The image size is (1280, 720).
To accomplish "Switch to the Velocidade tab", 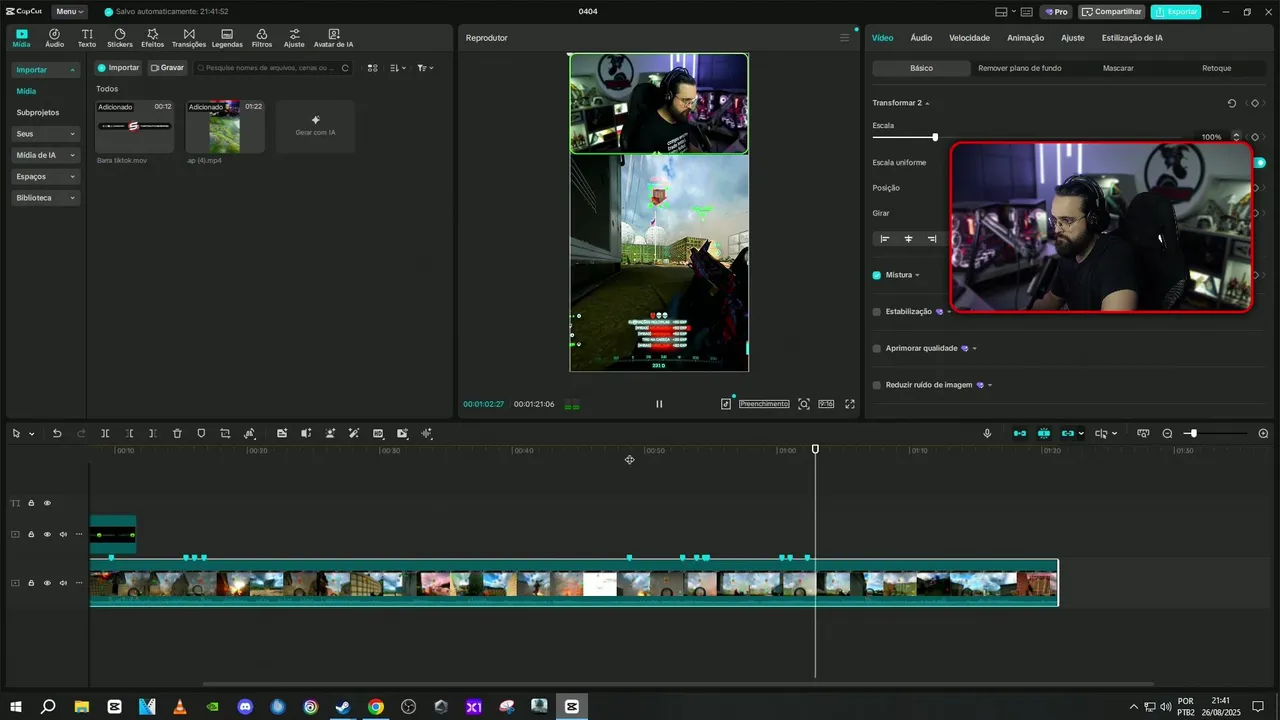I will 969,38.
